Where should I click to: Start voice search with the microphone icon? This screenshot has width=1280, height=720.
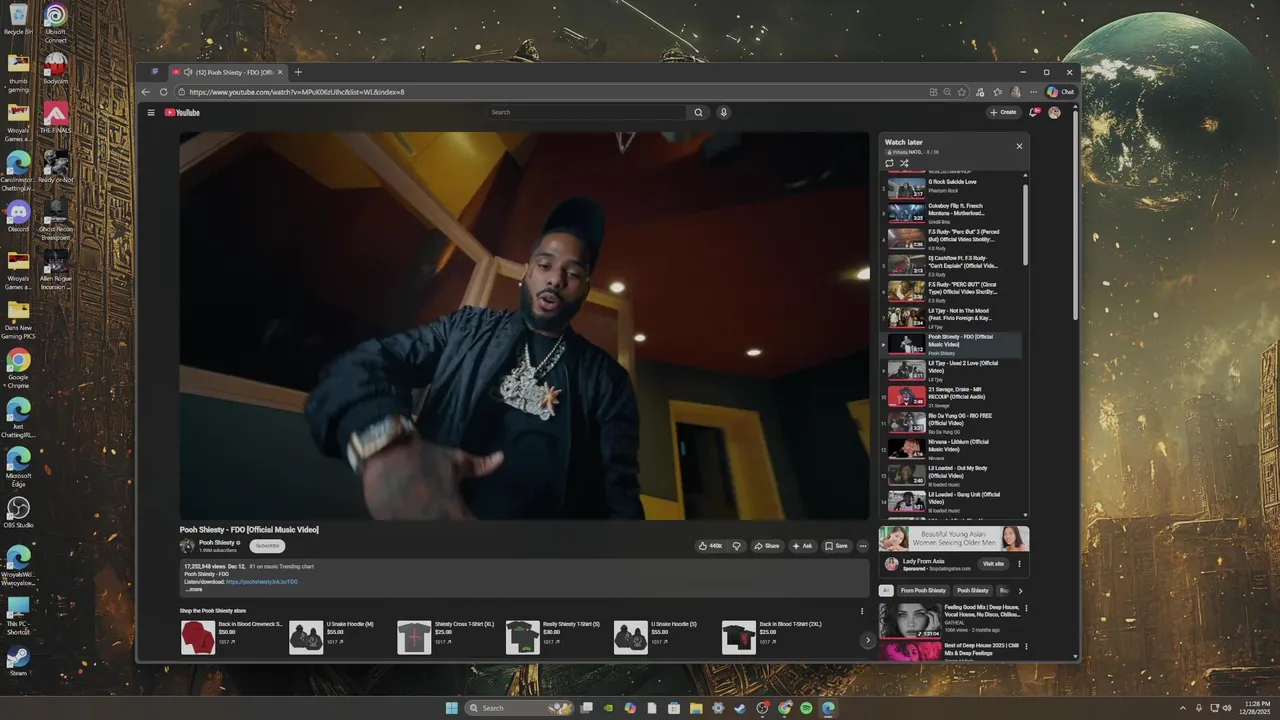[723, 112]
